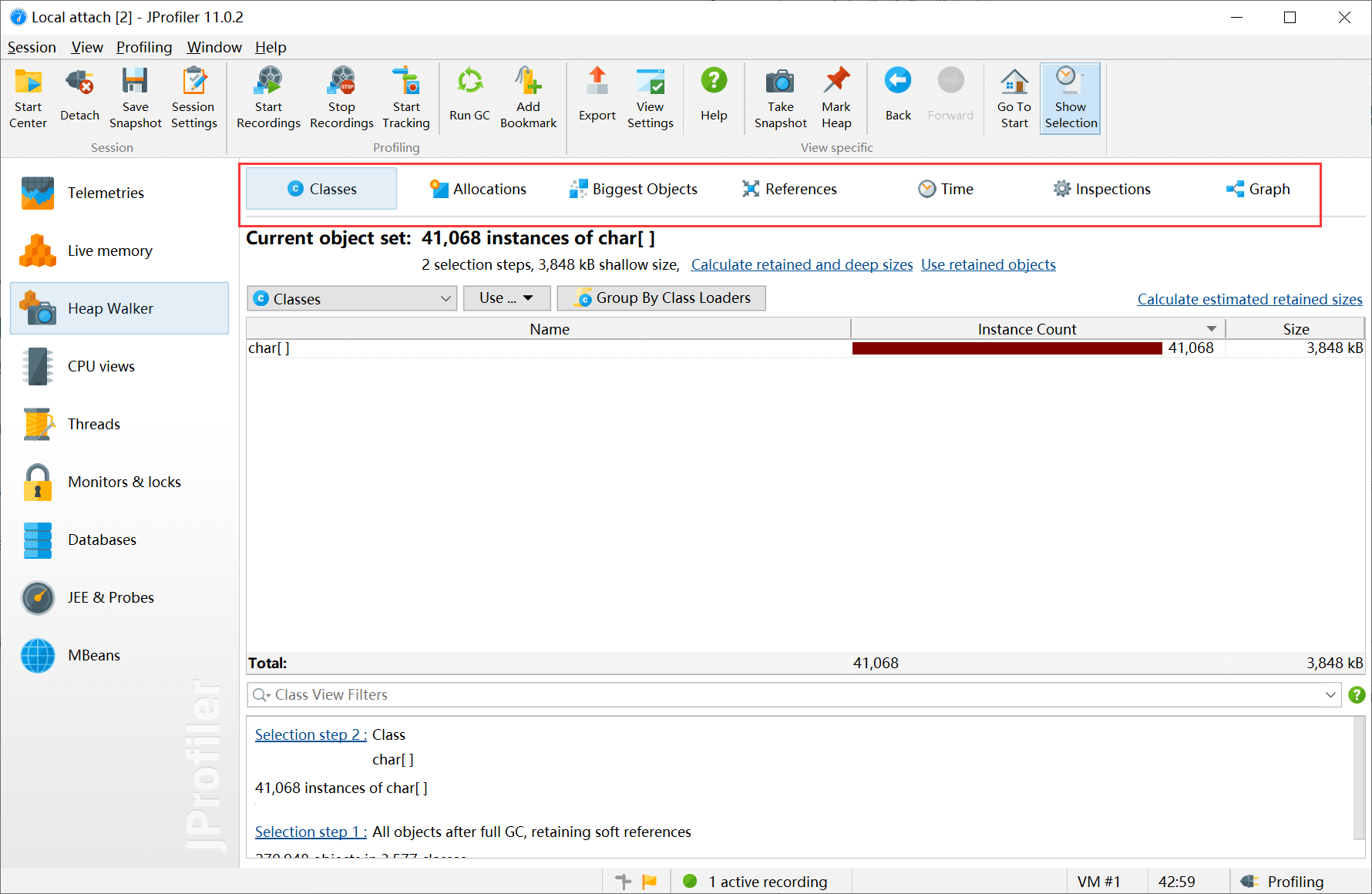Click the char[ ] instance count bar
This screenshot has height=894, width=1372.
tap(1007, 348)
